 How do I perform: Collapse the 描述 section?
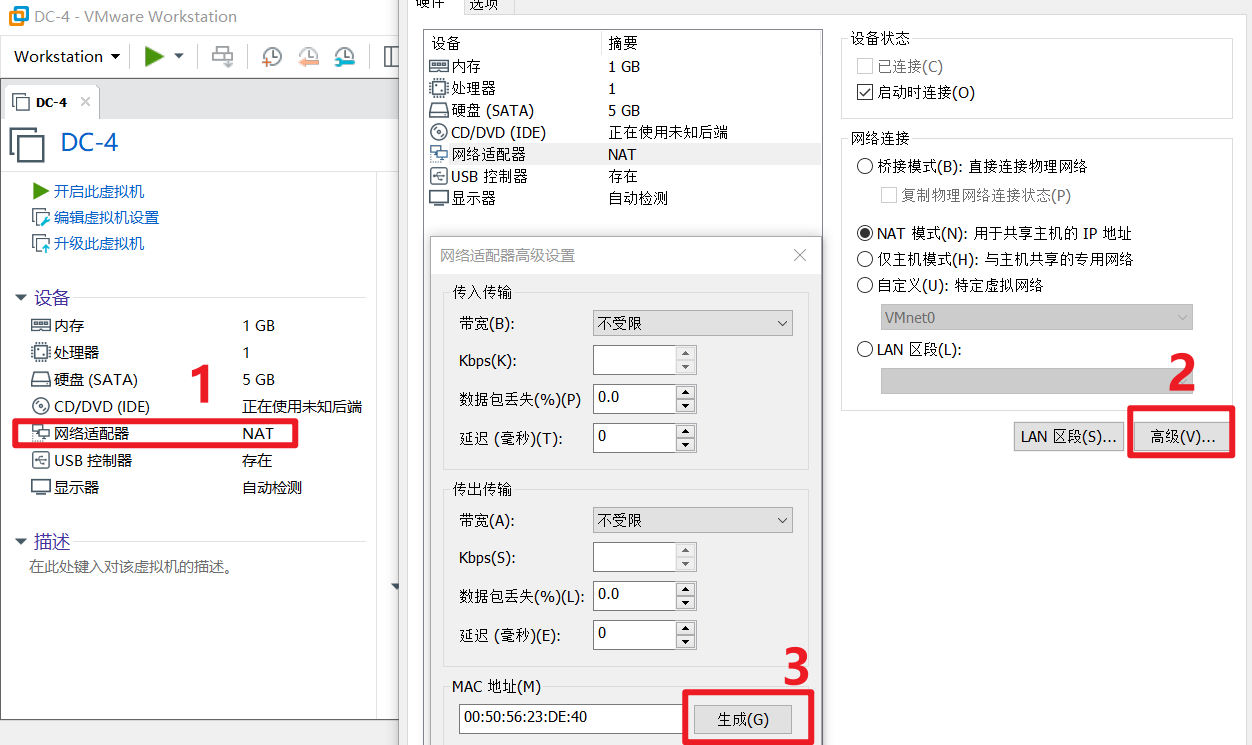[x=21, y=542]
